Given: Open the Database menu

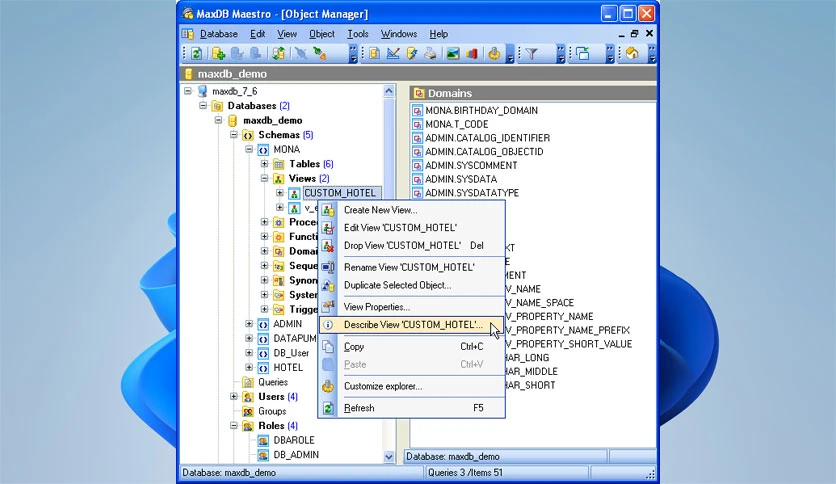Looking at the screenshot, I should [219, 34].
